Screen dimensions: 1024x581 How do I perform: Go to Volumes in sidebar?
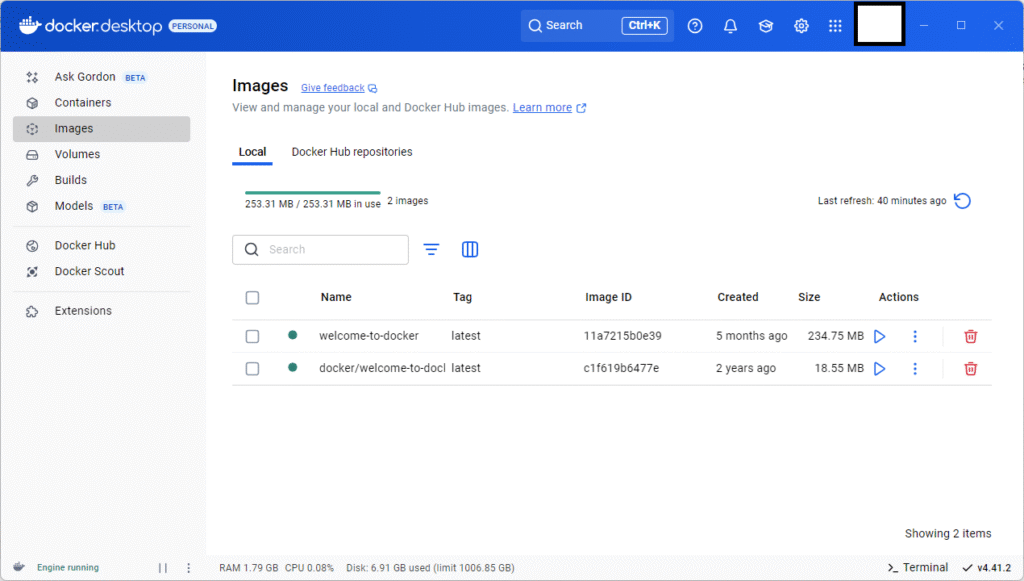click(x=102, y=155)
